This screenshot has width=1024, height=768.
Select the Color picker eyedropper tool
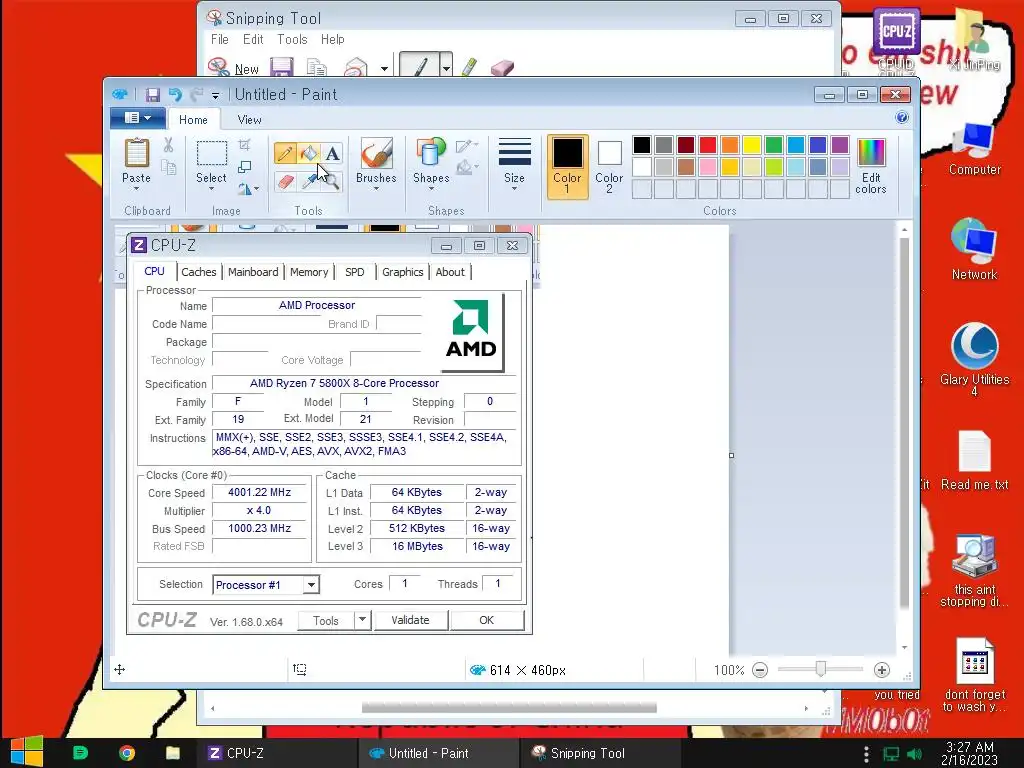pos(308,181)
